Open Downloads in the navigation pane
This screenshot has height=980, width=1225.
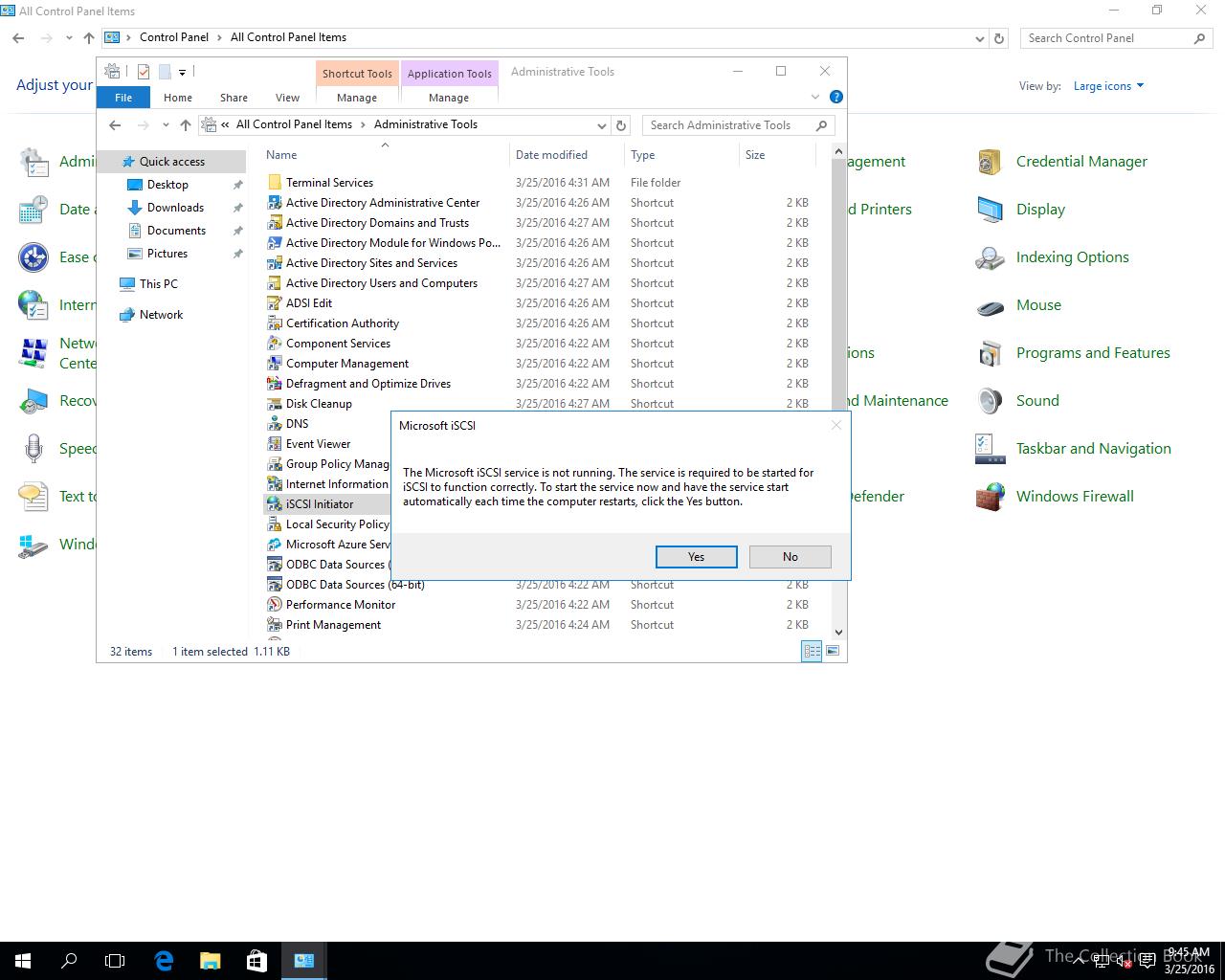coord(175,208)
